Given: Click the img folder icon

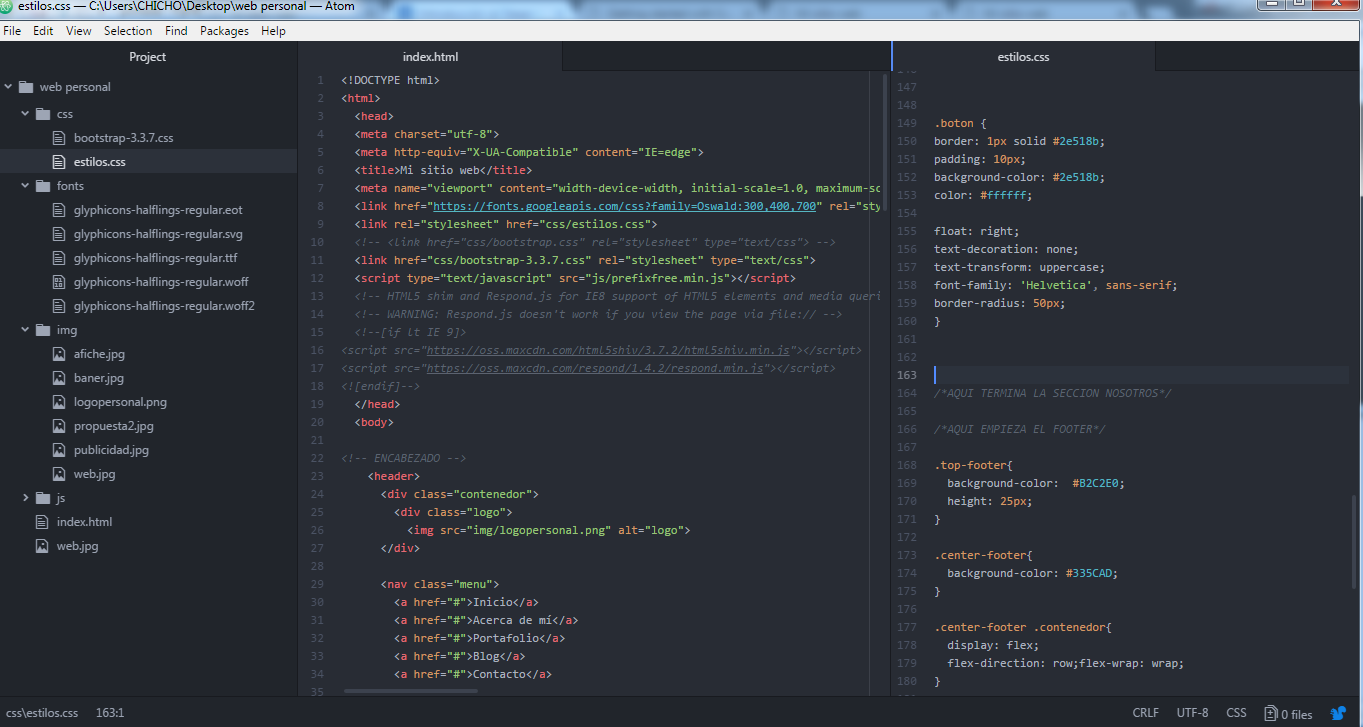Looking at the screenshot, I should (43, 330).
